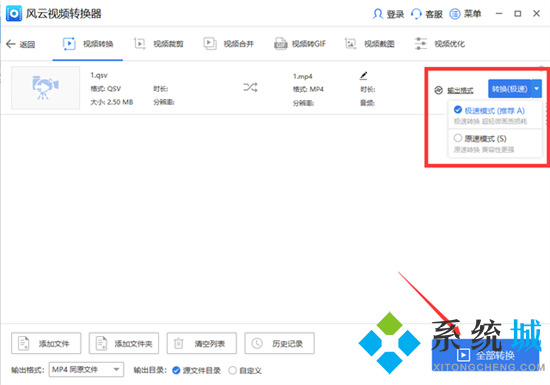The width and height of the screenshot is (550, 385).
Task: Open the 登录 login option
Action: tap(395, 14)
